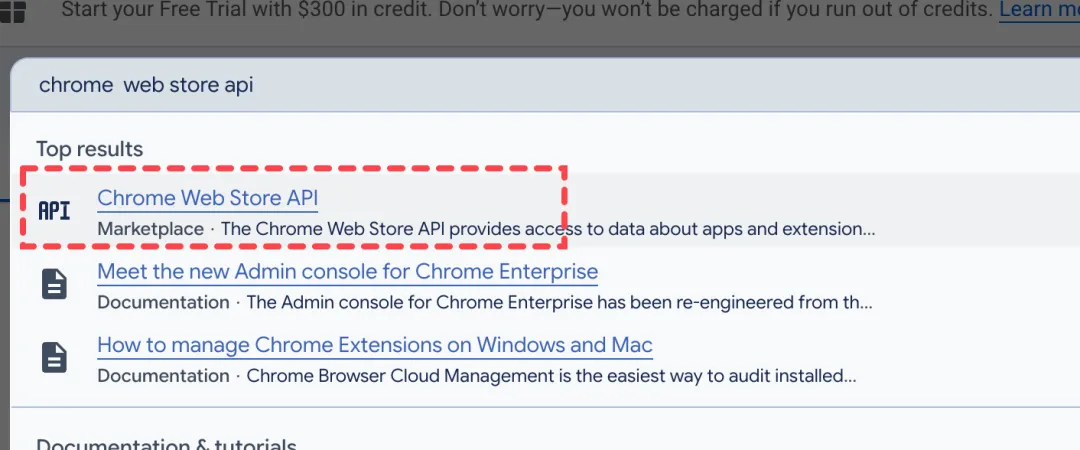Open the Chrome Web Store API result
The image size is (1080, 450).
pyautogui.click(x=207, y=198)
